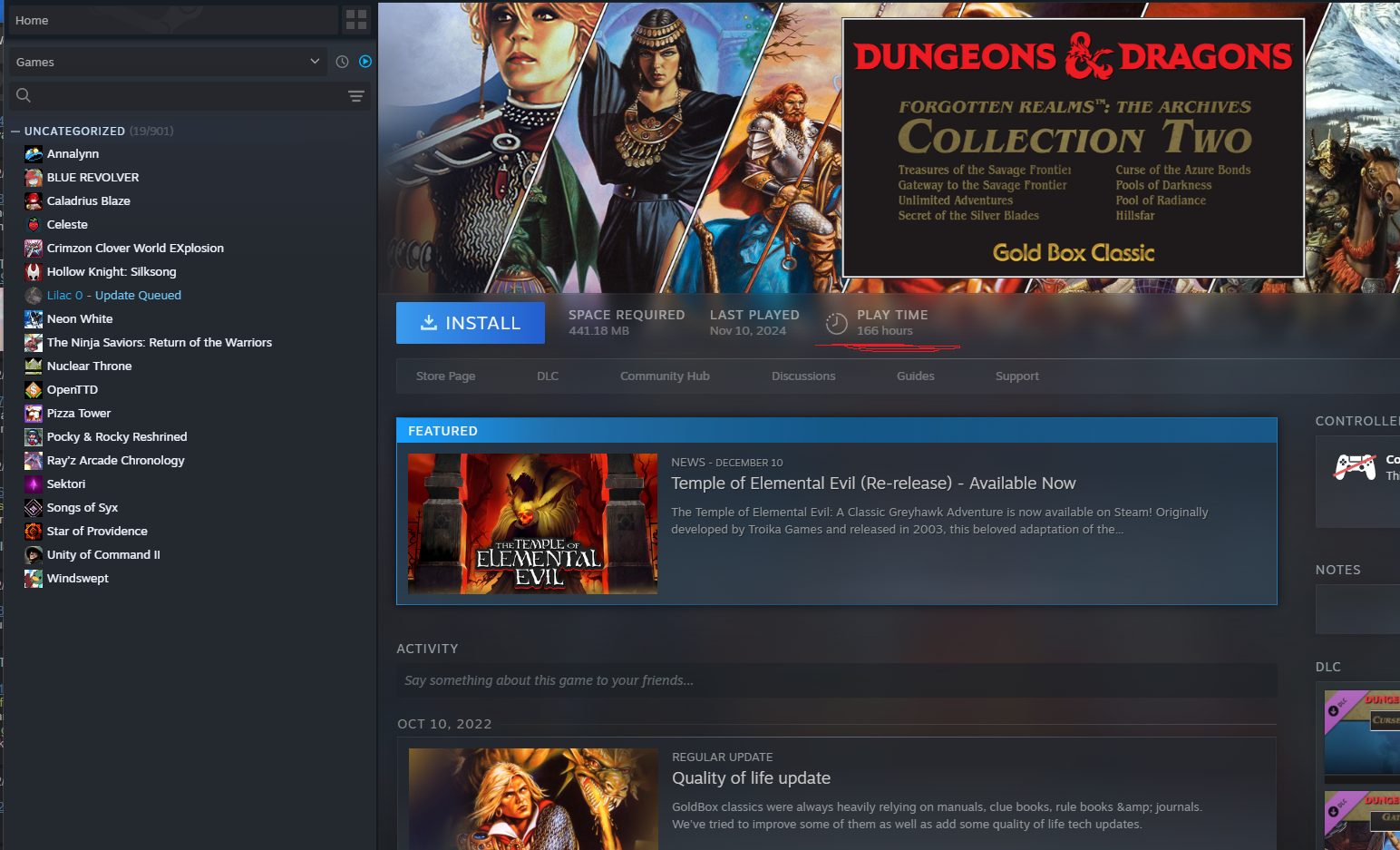Select the Songs of Syx icon
The height and width of the screenshot is (850, 1400).
(x=34, y=508)
